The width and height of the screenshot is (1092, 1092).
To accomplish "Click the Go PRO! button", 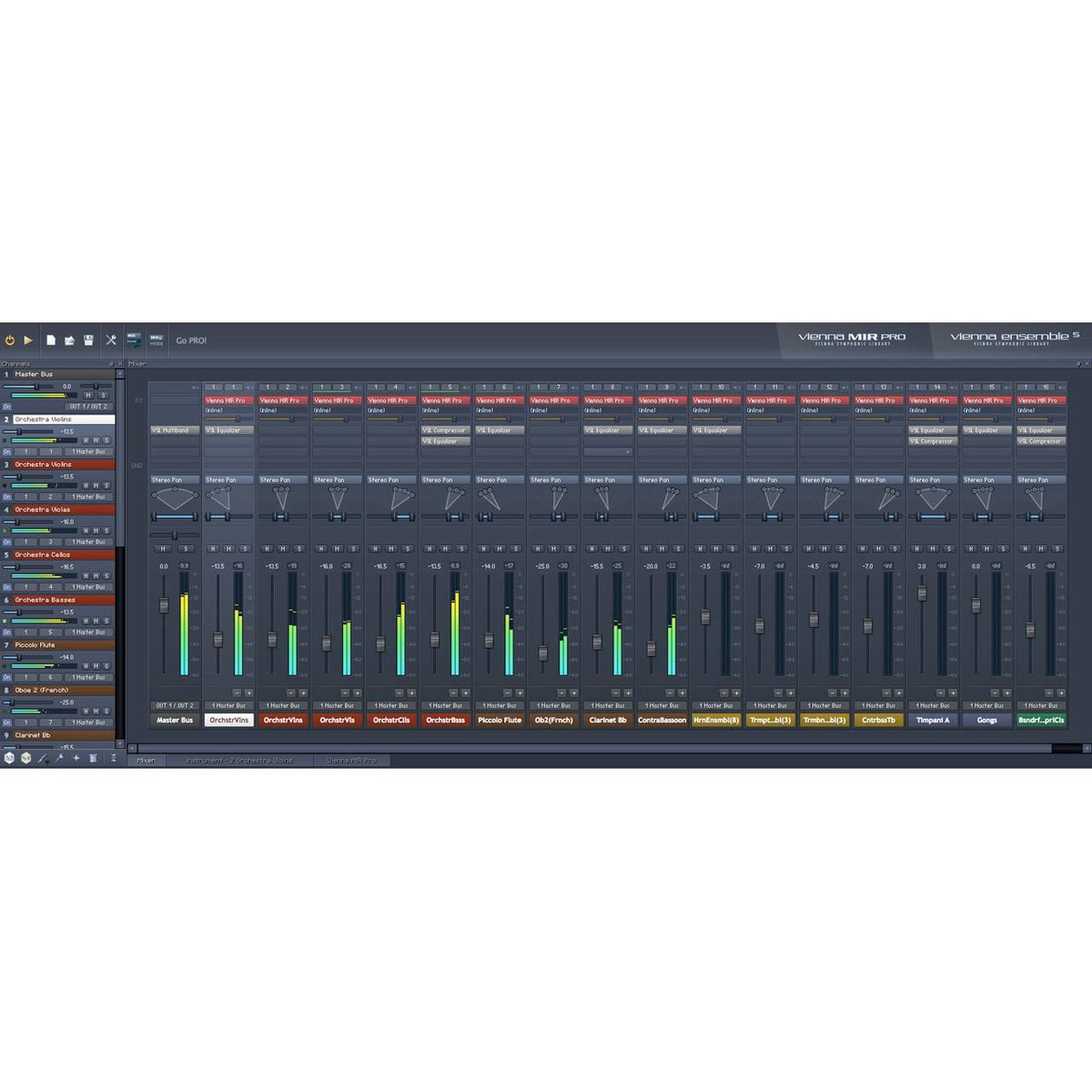I will point(192,339).
